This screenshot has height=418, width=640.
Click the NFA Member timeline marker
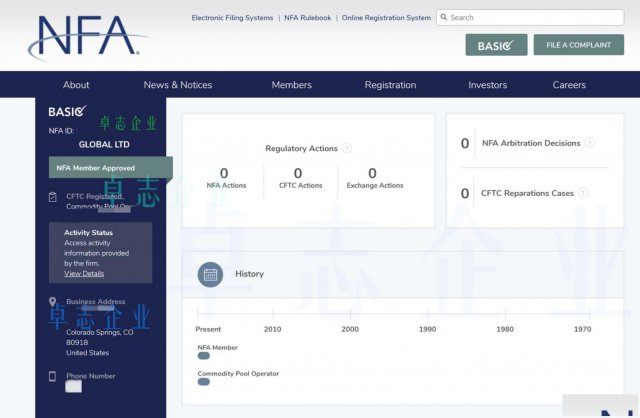[x=204, y=355]
